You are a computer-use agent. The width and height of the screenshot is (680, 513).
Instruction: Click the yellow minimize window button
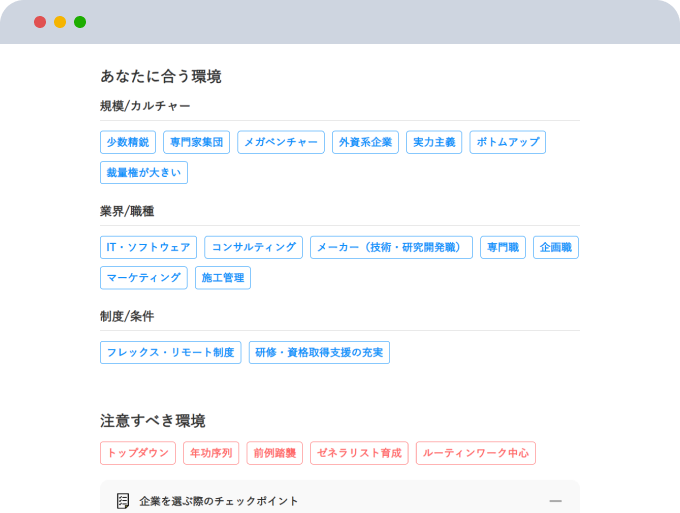coord(60,22)
